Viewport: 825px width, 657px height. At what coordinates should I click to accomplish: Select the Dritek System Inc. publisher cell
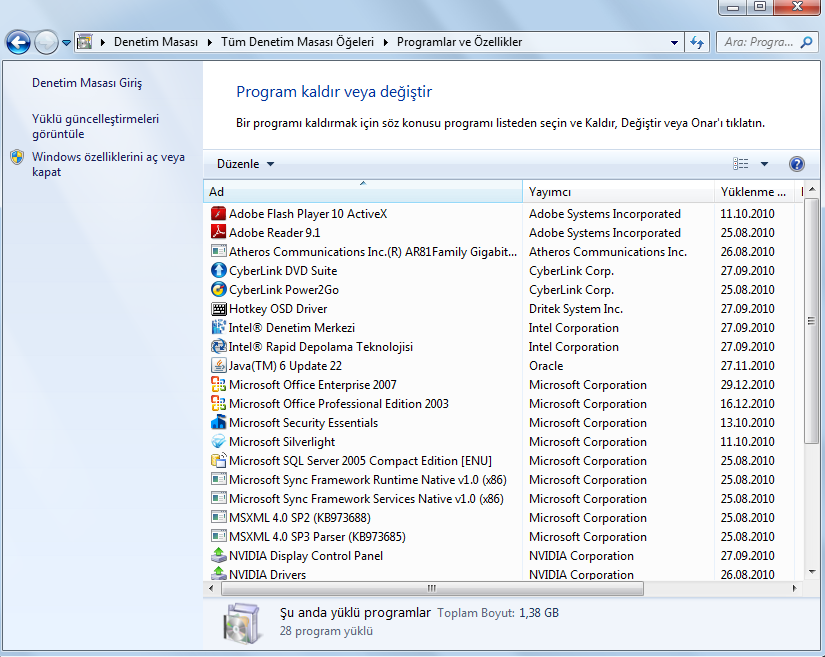(x=576, y=309)
